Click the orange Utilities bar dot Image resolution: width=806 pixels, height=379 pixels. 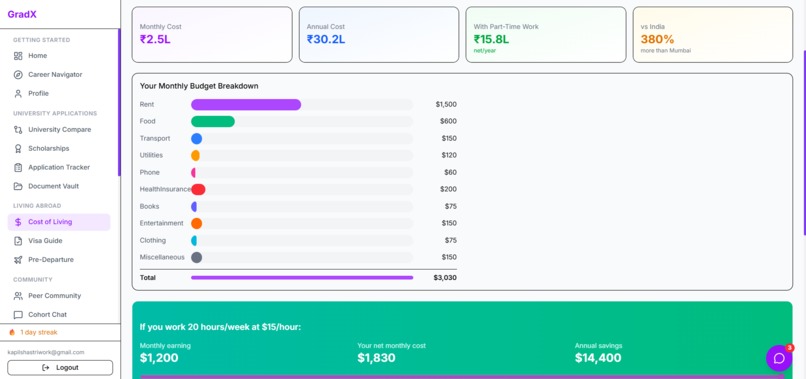click(195, 155)
